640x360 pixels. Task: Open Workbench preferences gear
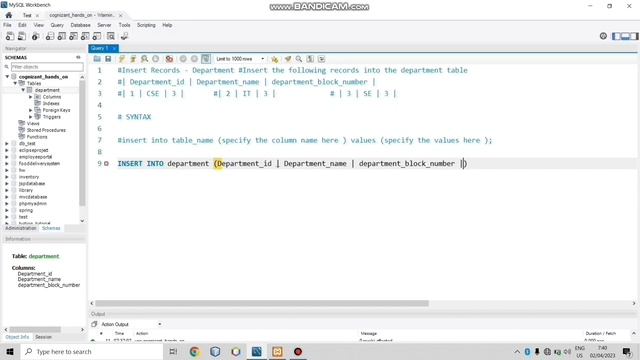[x=603, y=36]
